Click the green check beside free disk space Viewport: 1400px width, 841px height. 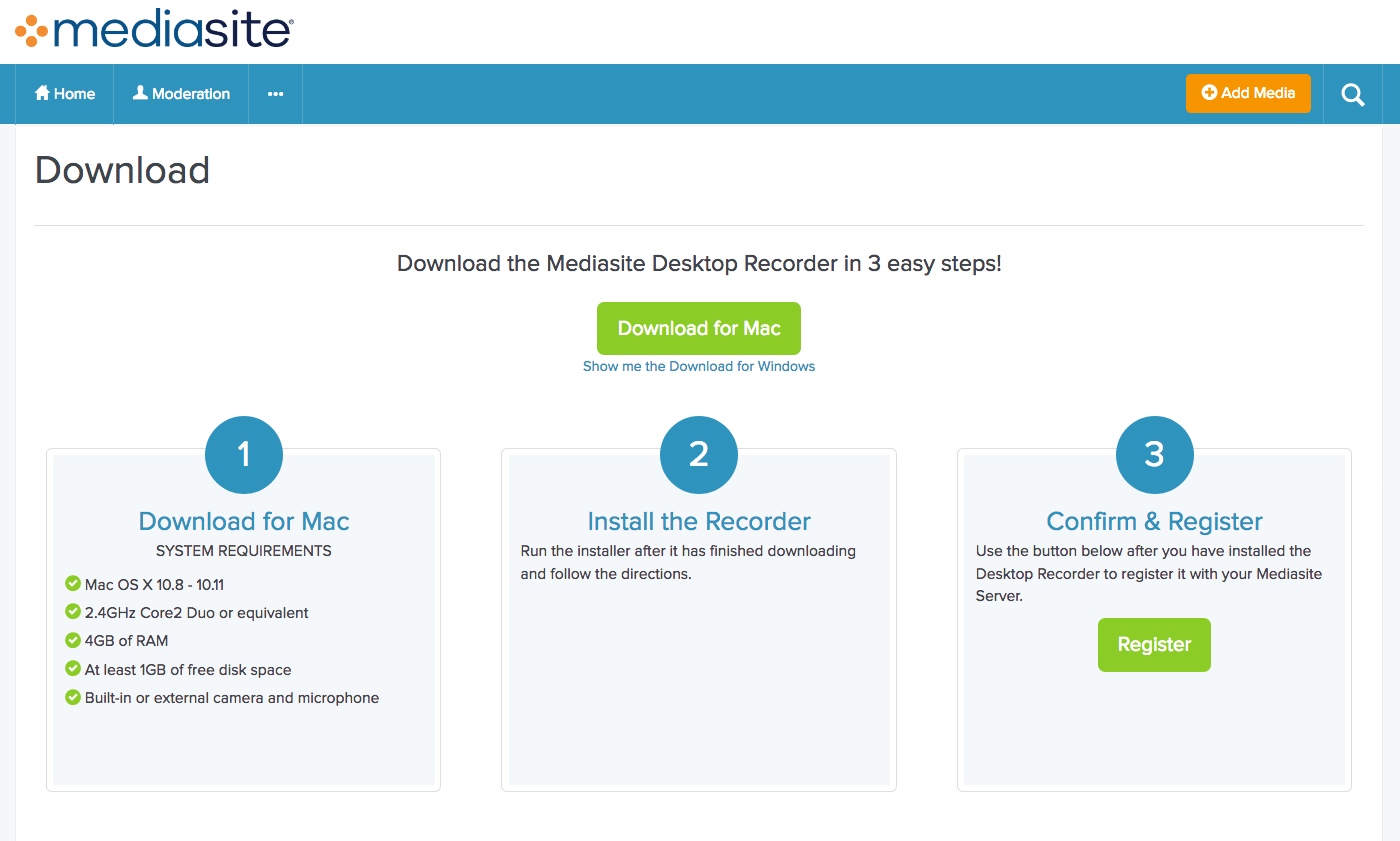(72, 668)
